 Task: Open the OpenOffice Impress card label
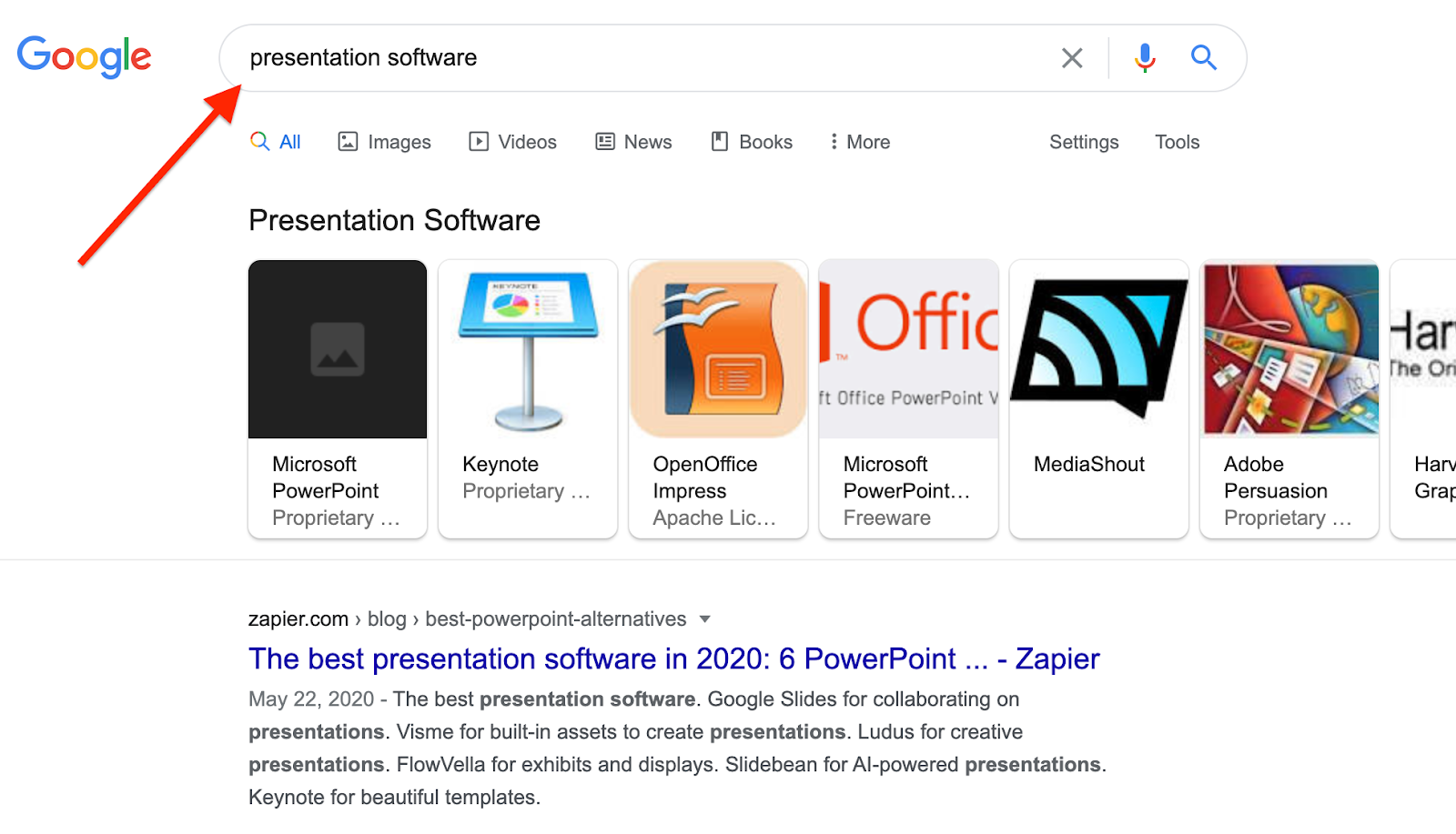pos(705,477)
